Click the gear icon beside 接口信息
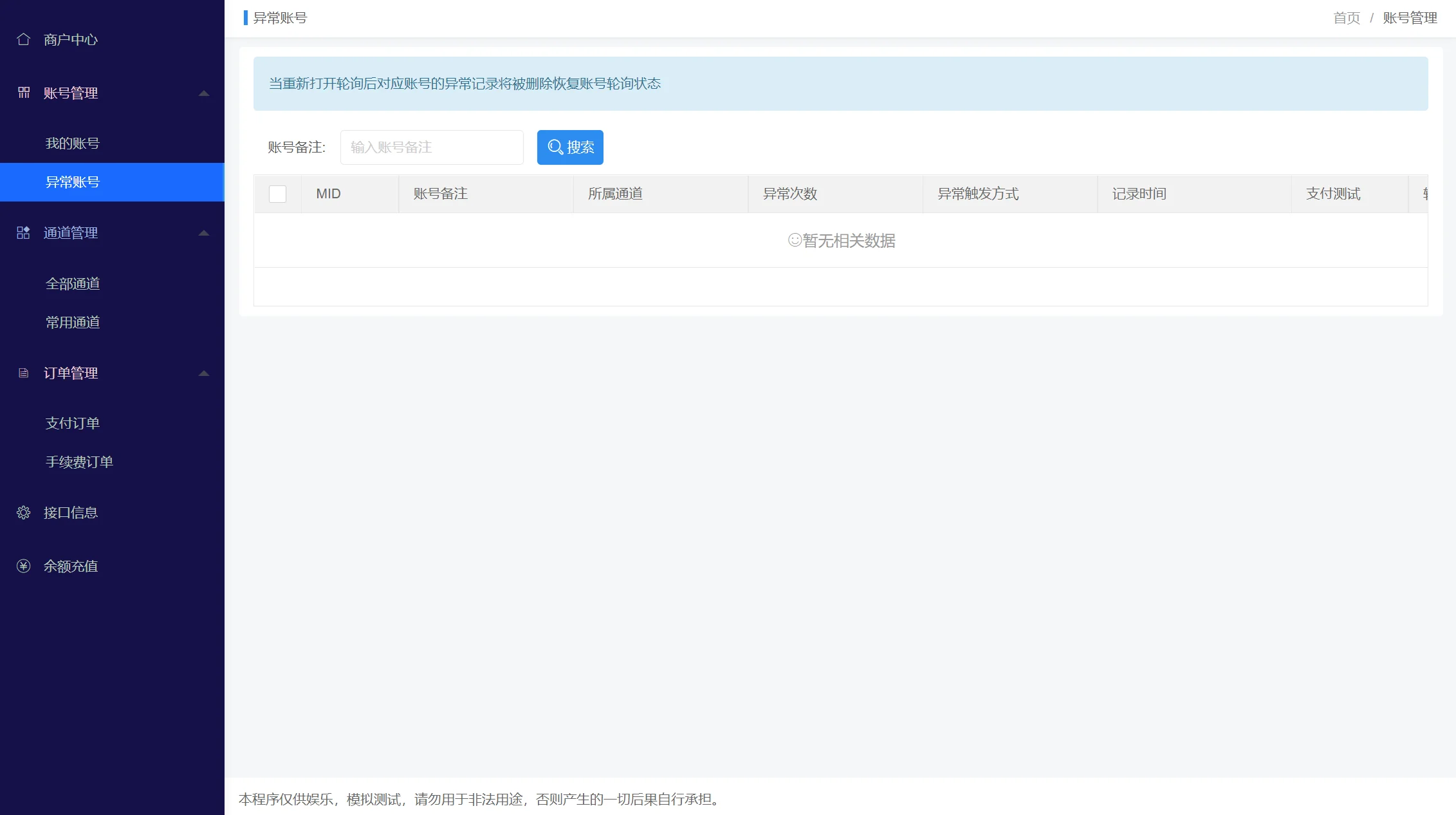This screenshot has height=815, width=1456. (x=24, y=512)
